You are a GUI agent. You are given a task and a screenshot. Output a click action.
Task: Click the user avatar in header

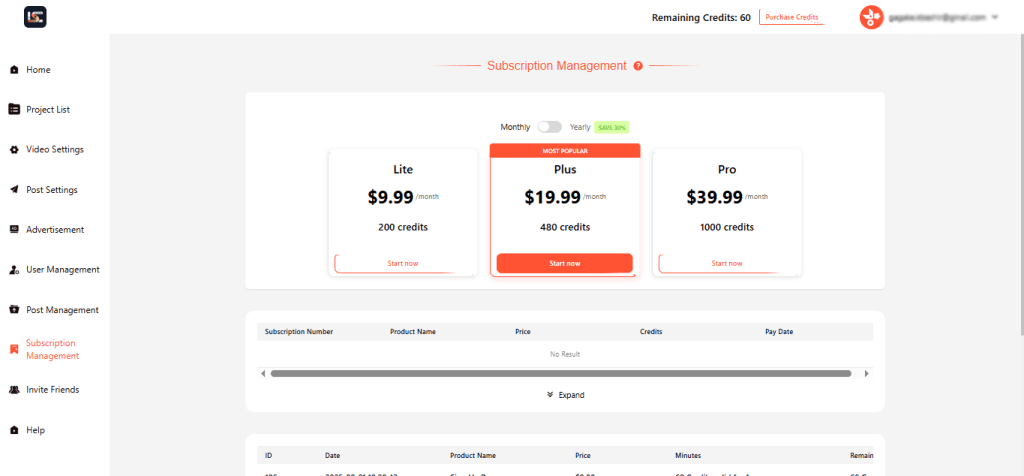coord(872,17)
